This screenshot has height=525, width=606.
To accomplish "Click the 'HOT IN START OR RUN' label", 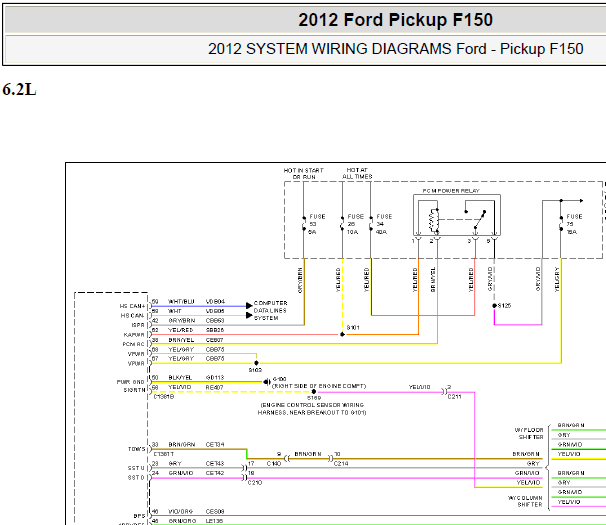I will coord(303,174).
